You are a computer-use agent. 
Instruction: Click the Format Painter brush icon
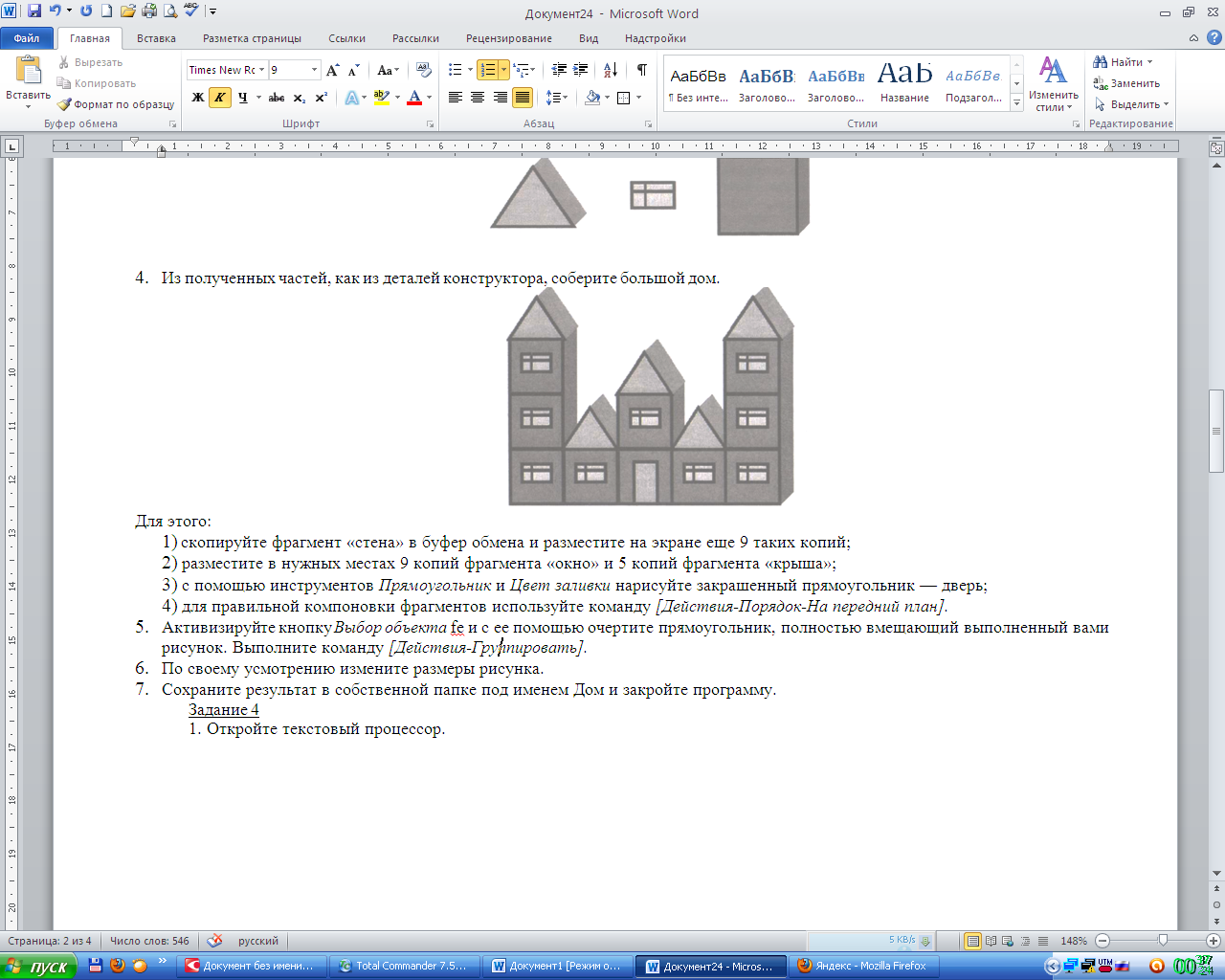tap(64, 104)
